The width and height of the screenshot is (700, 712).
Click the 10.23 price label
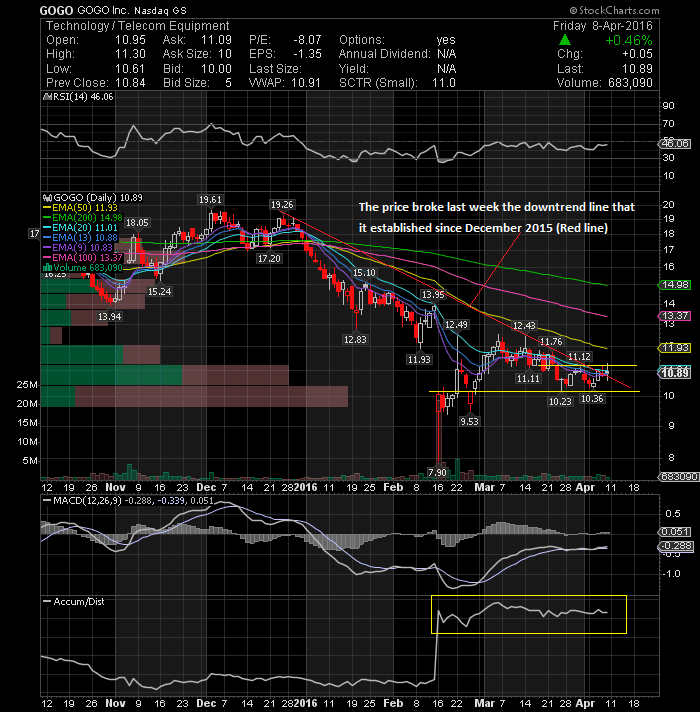560,401
